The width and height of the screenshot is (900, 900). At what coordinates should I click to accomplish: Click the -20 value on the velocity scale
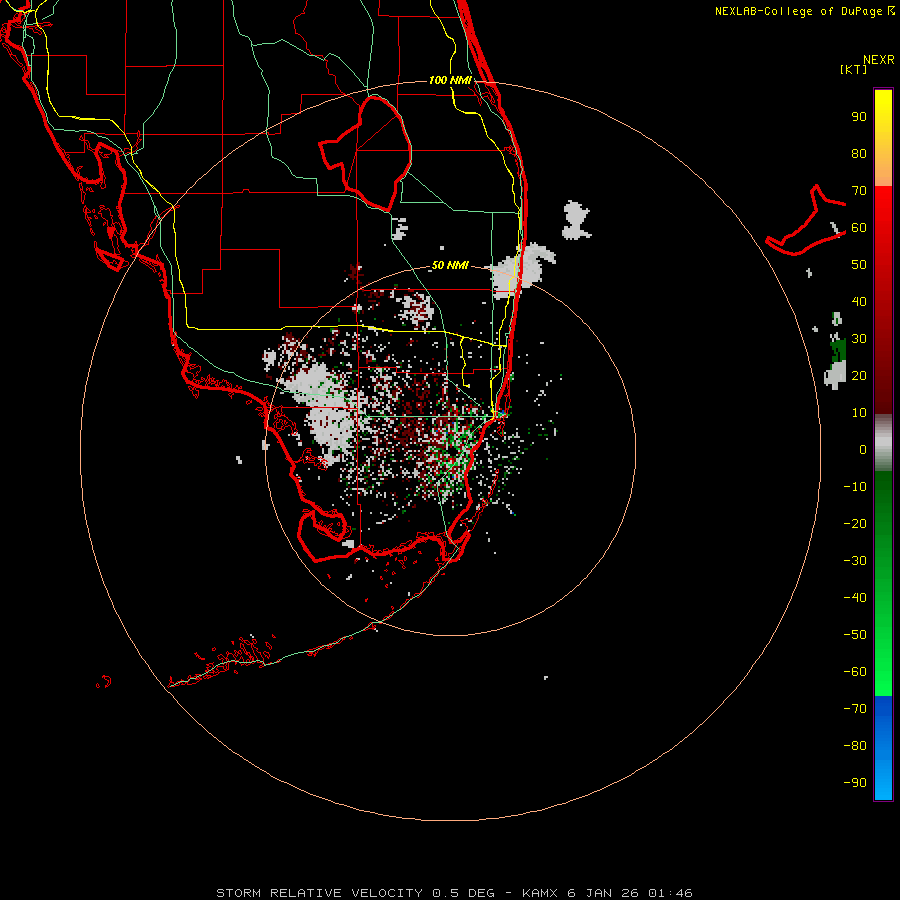click(x=855, y=523)
